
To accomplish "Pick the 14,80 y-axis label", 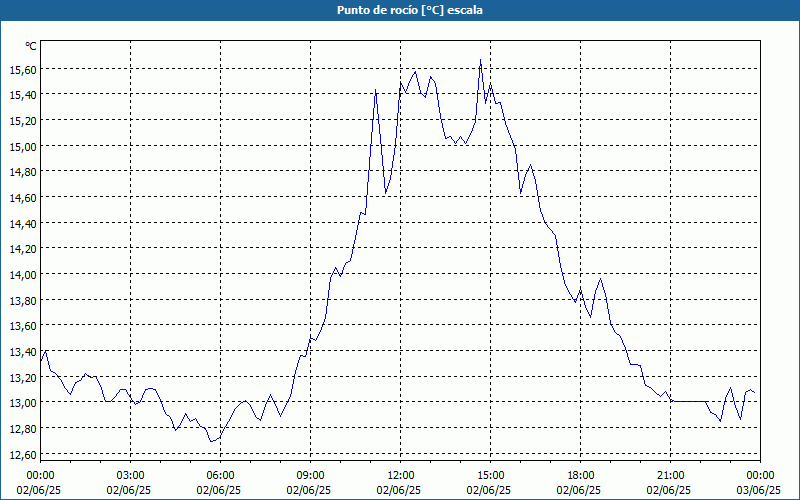I will [x=23, y=172].
